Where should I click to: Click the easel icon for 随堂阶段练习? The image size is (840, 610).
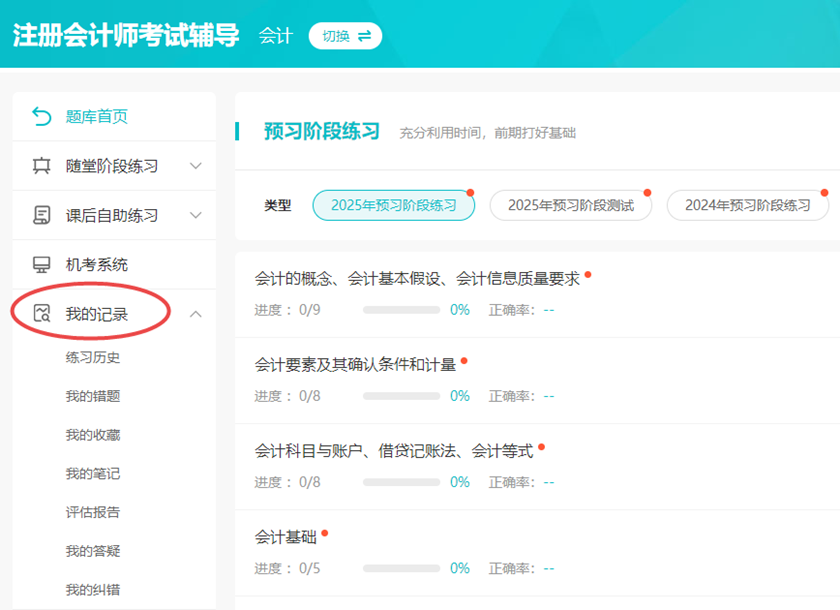tap(41, 166)
